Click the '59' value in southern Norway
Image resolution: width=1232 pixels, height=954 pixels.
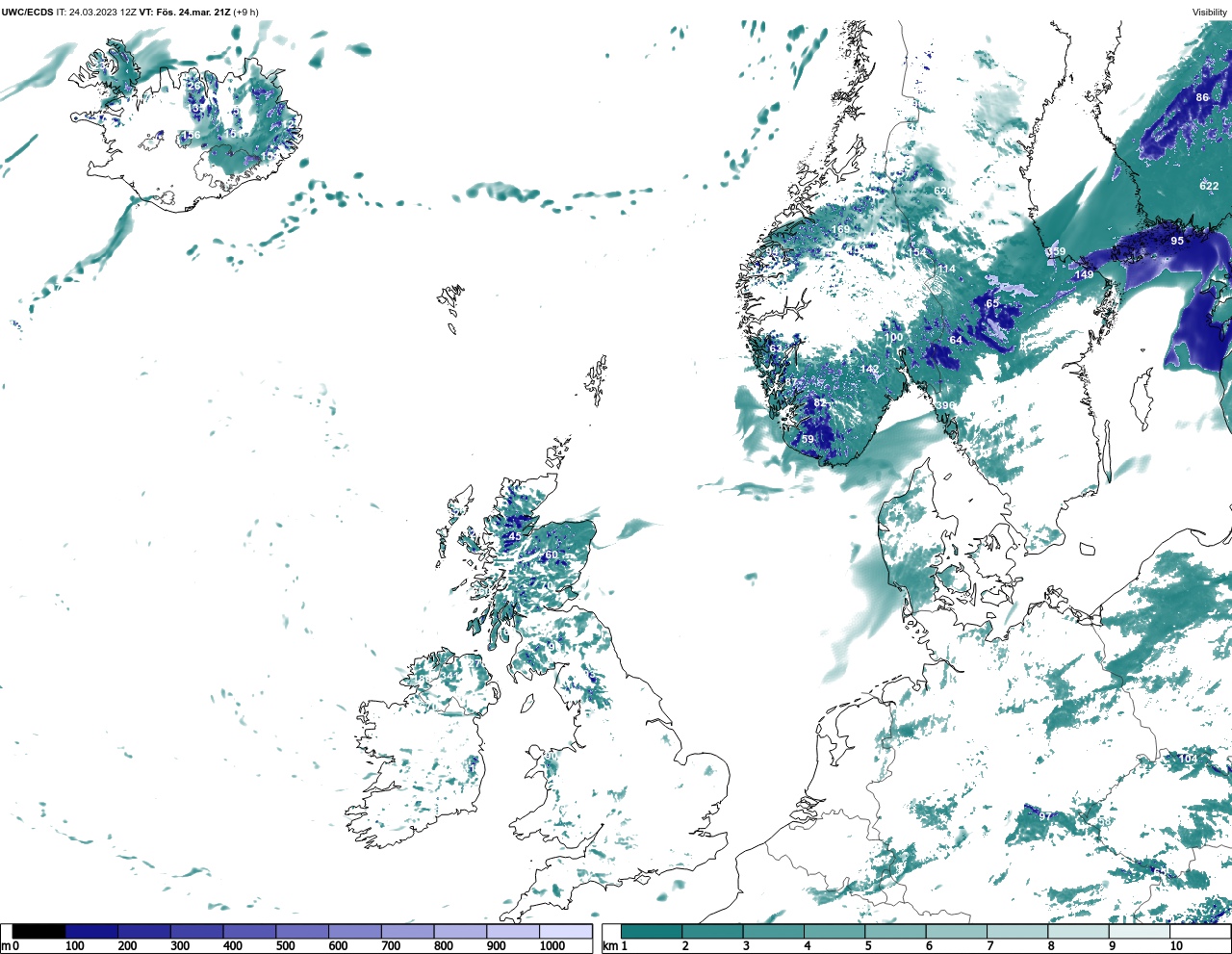(x=808, y=439)
